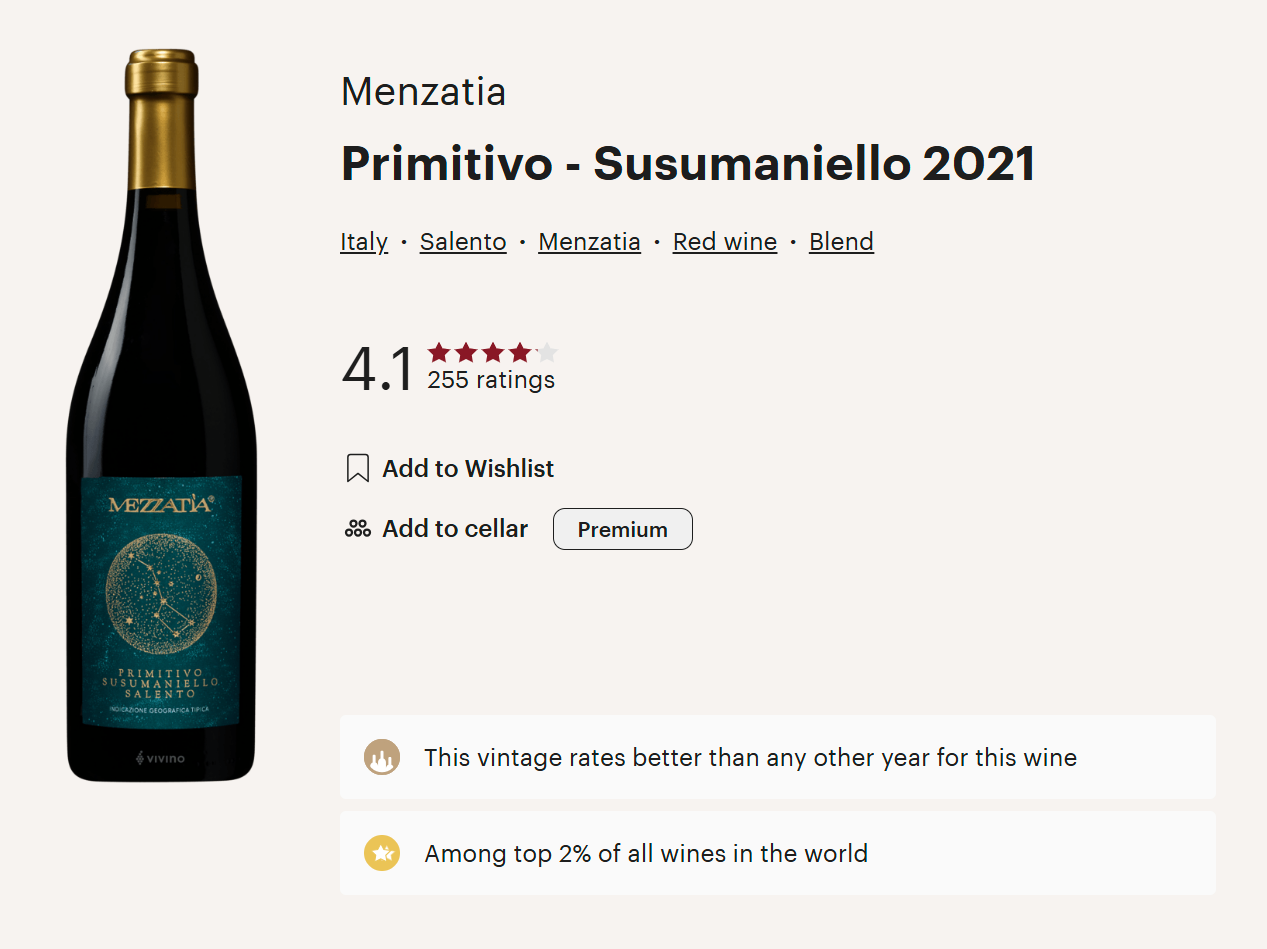Open the Italy country link
Viewport: 1267px width, 949px height.
click(x=364, y=242)
